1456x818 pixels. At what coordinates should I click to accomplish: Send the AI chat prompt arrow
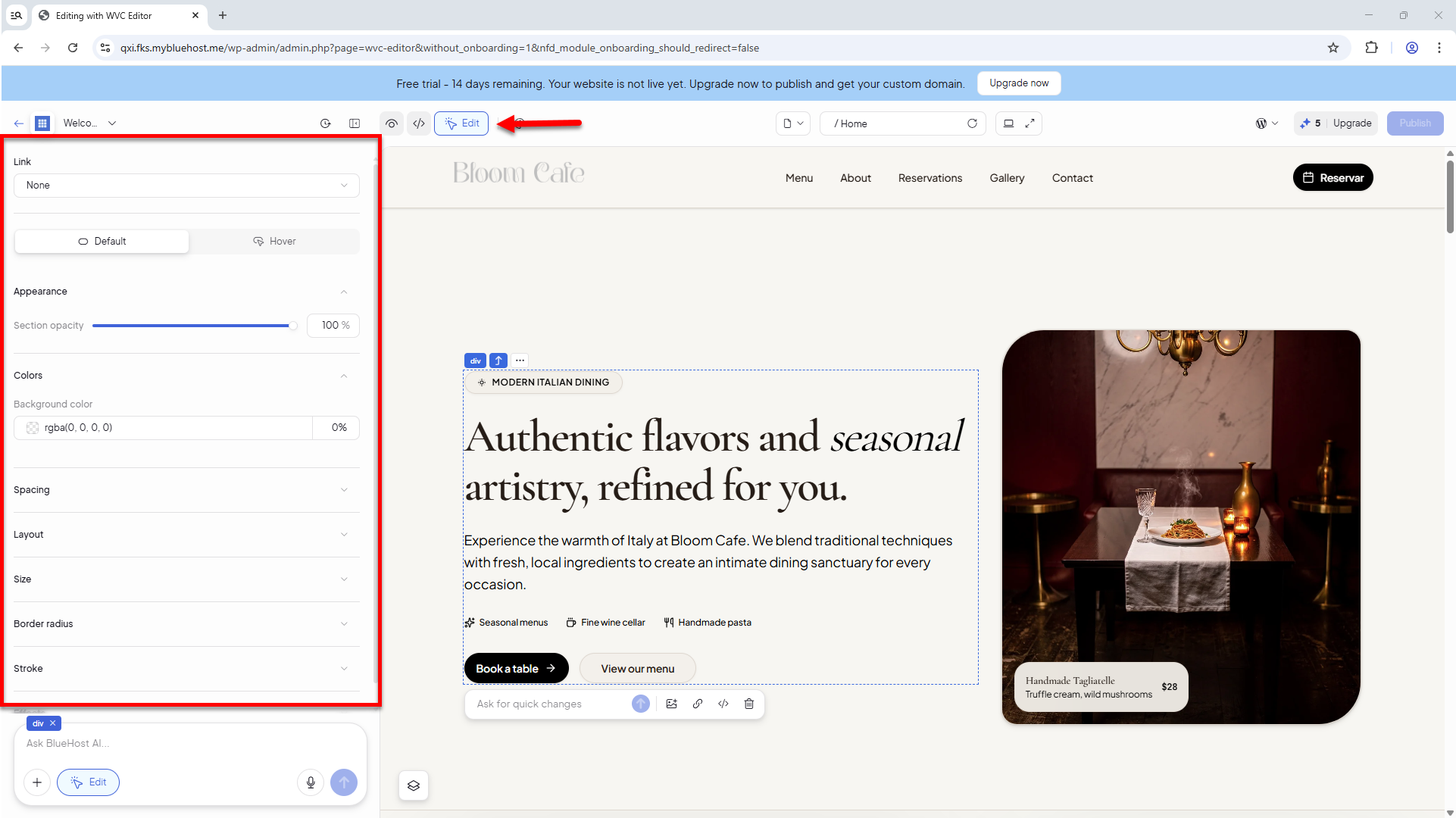pos(344,782)
